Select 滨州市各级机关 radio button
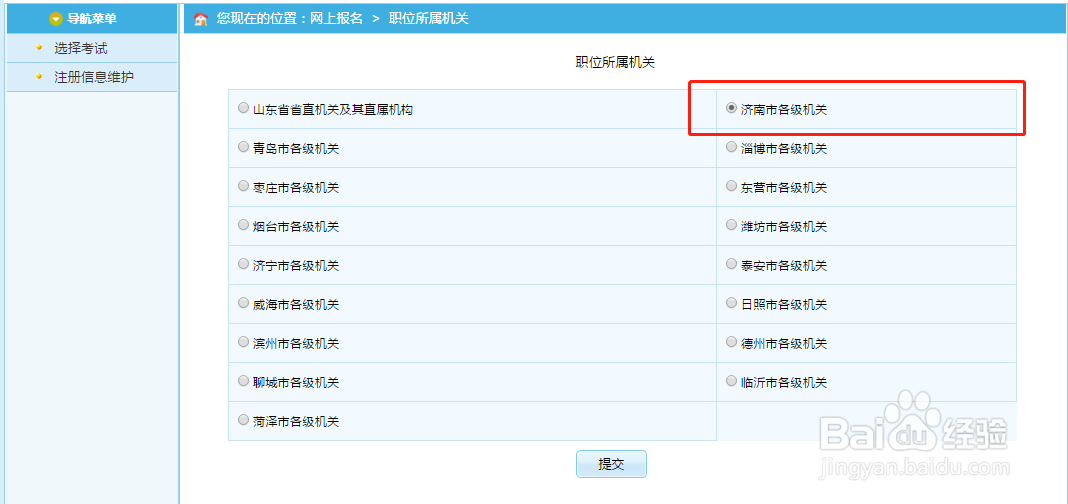Viewport: 1068px width, 504px height. pyautogui.click(x=243, y=341)
